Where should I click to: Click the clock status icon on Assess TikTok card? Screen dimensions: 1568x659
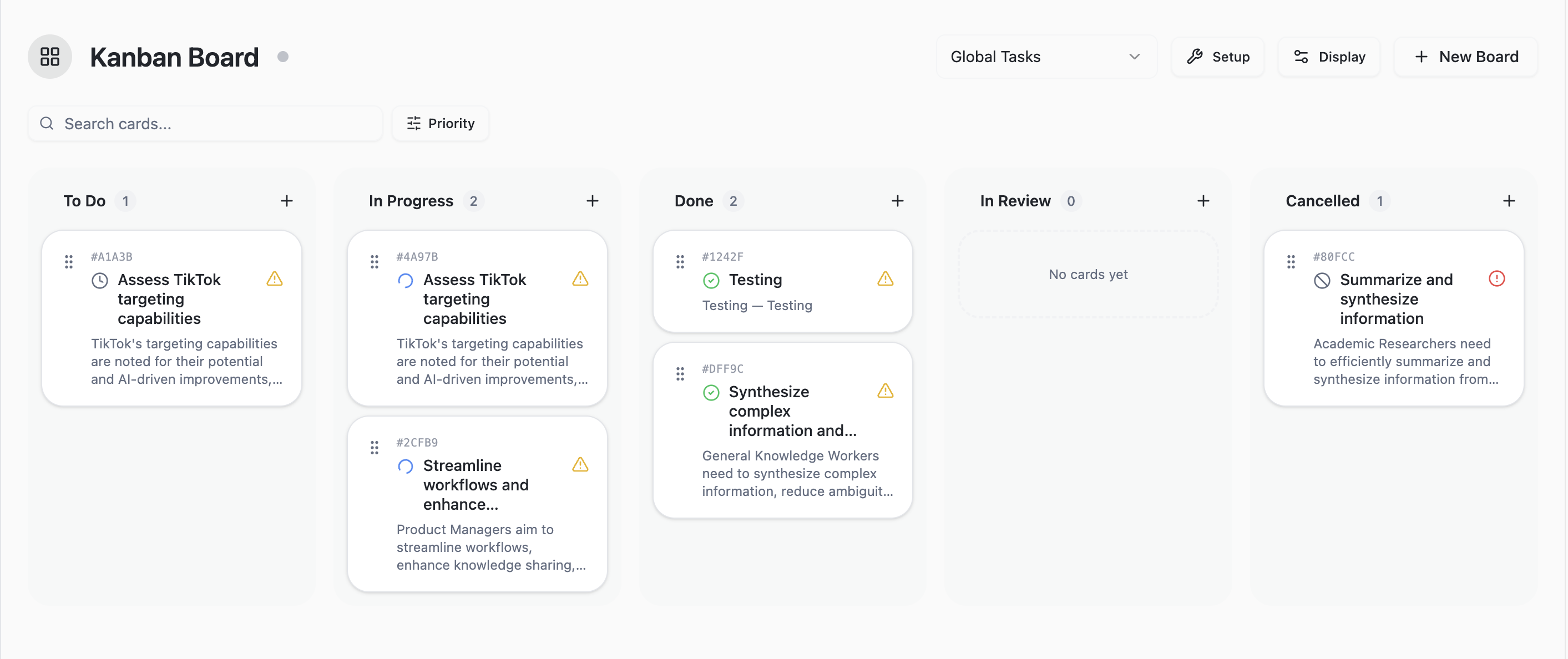click(x=99, y=280)
